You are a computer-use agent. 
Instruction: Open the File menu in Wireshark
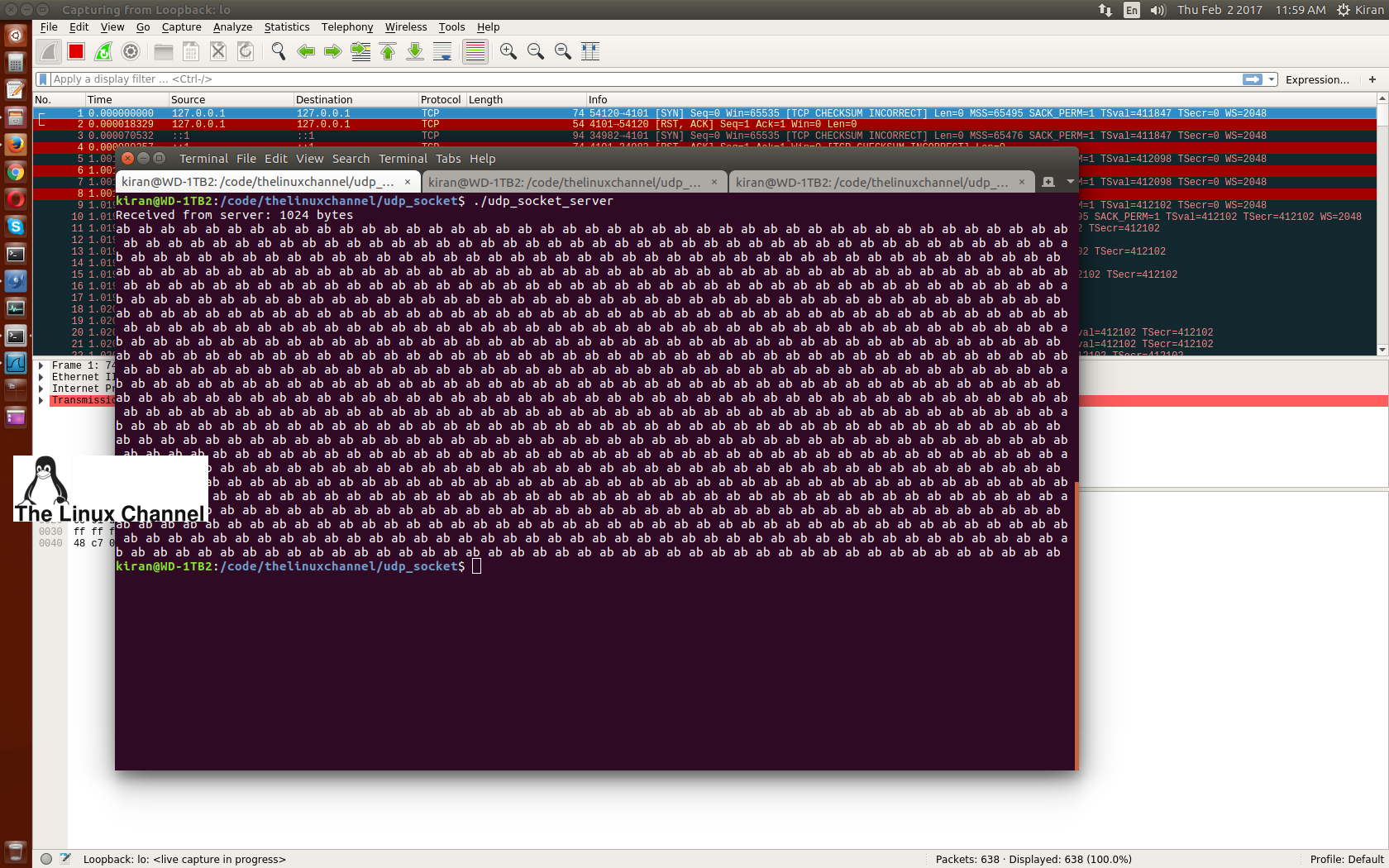[49, 26]
